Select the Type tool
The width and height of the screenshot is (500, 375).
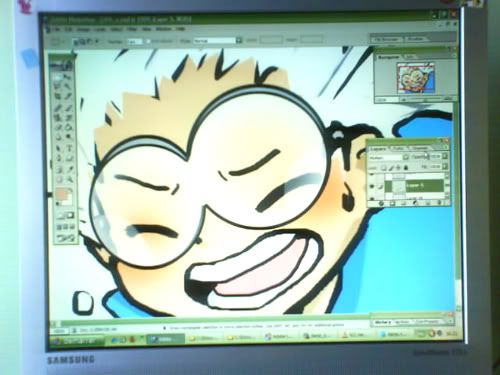tap(69, 148)
